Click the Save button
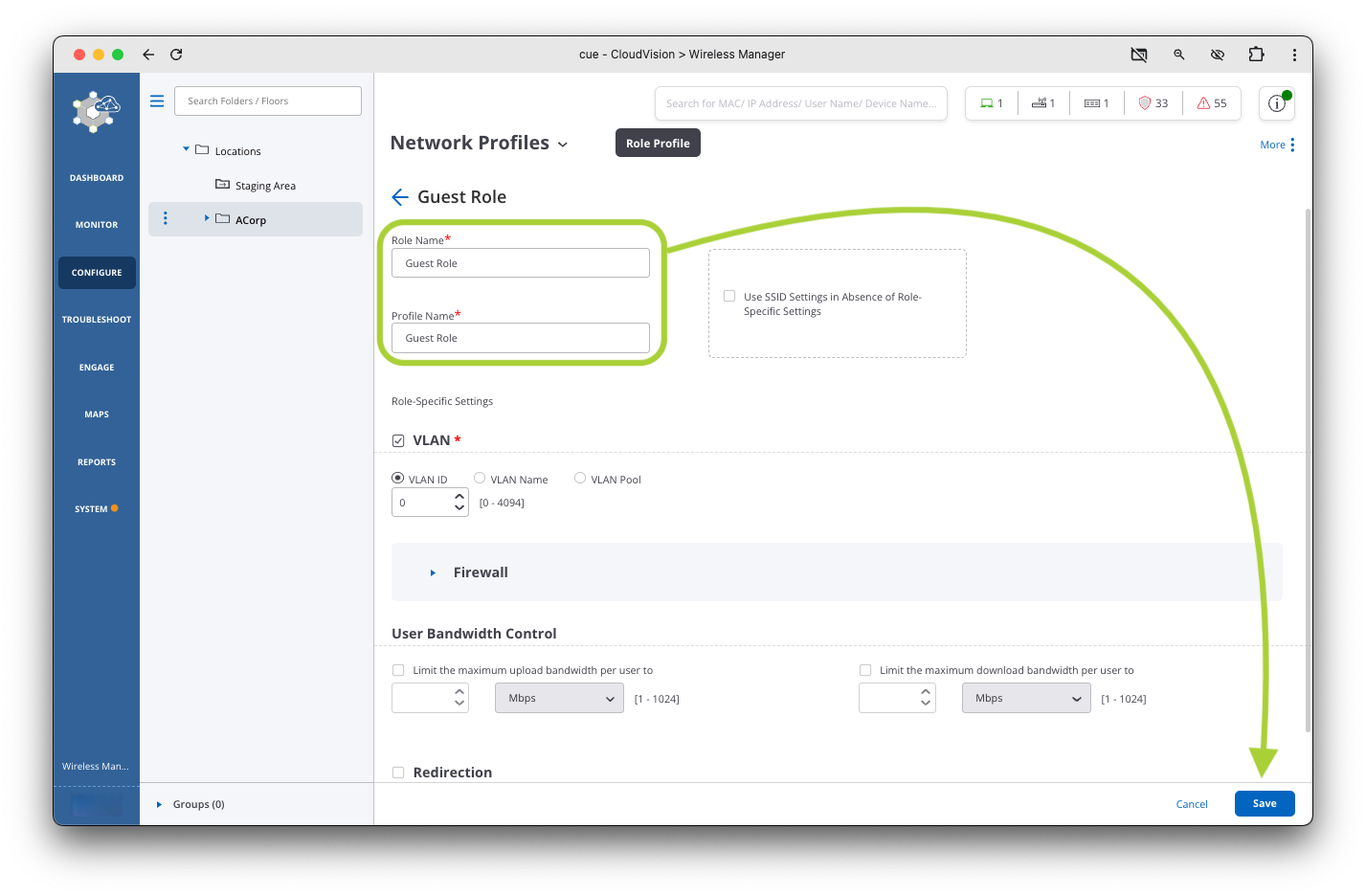 click(1264, 804)
